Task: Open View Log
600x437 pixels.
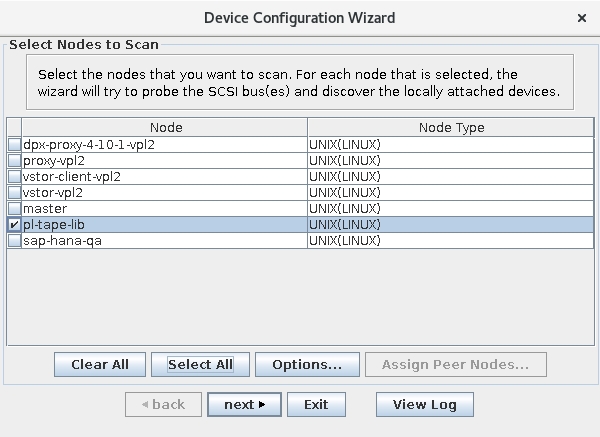Action: click(424, 405)
